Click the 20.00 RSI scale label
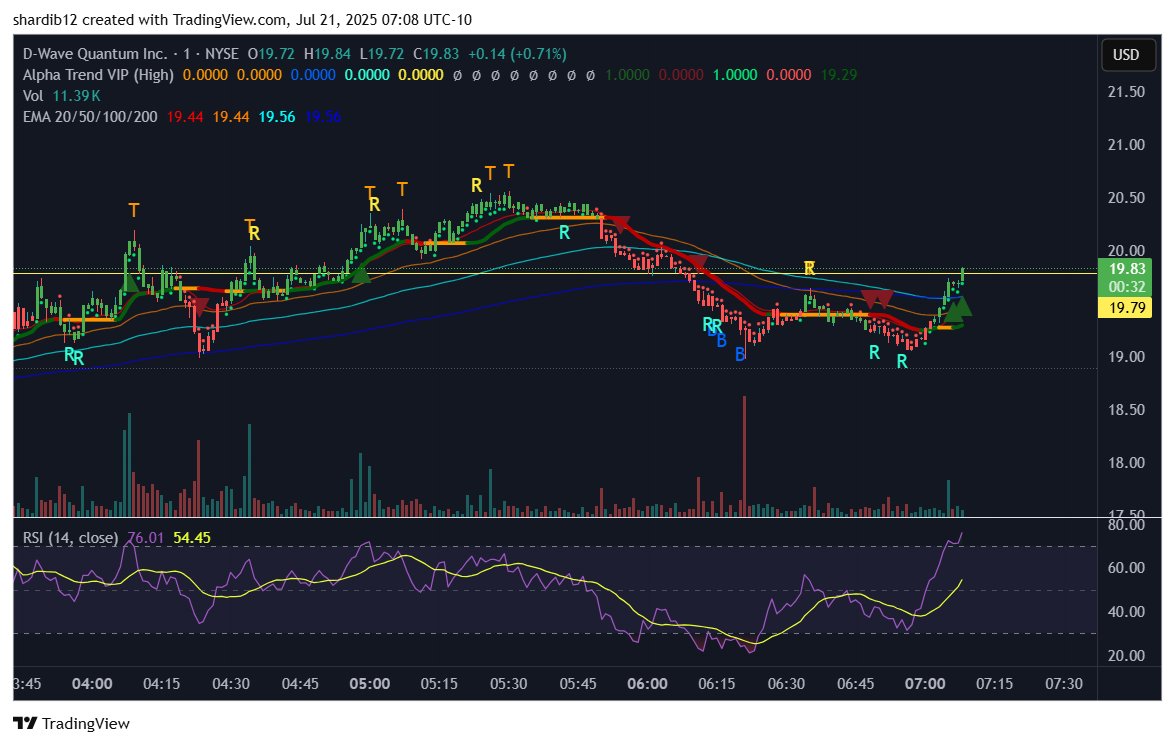 click(1126, 656)
